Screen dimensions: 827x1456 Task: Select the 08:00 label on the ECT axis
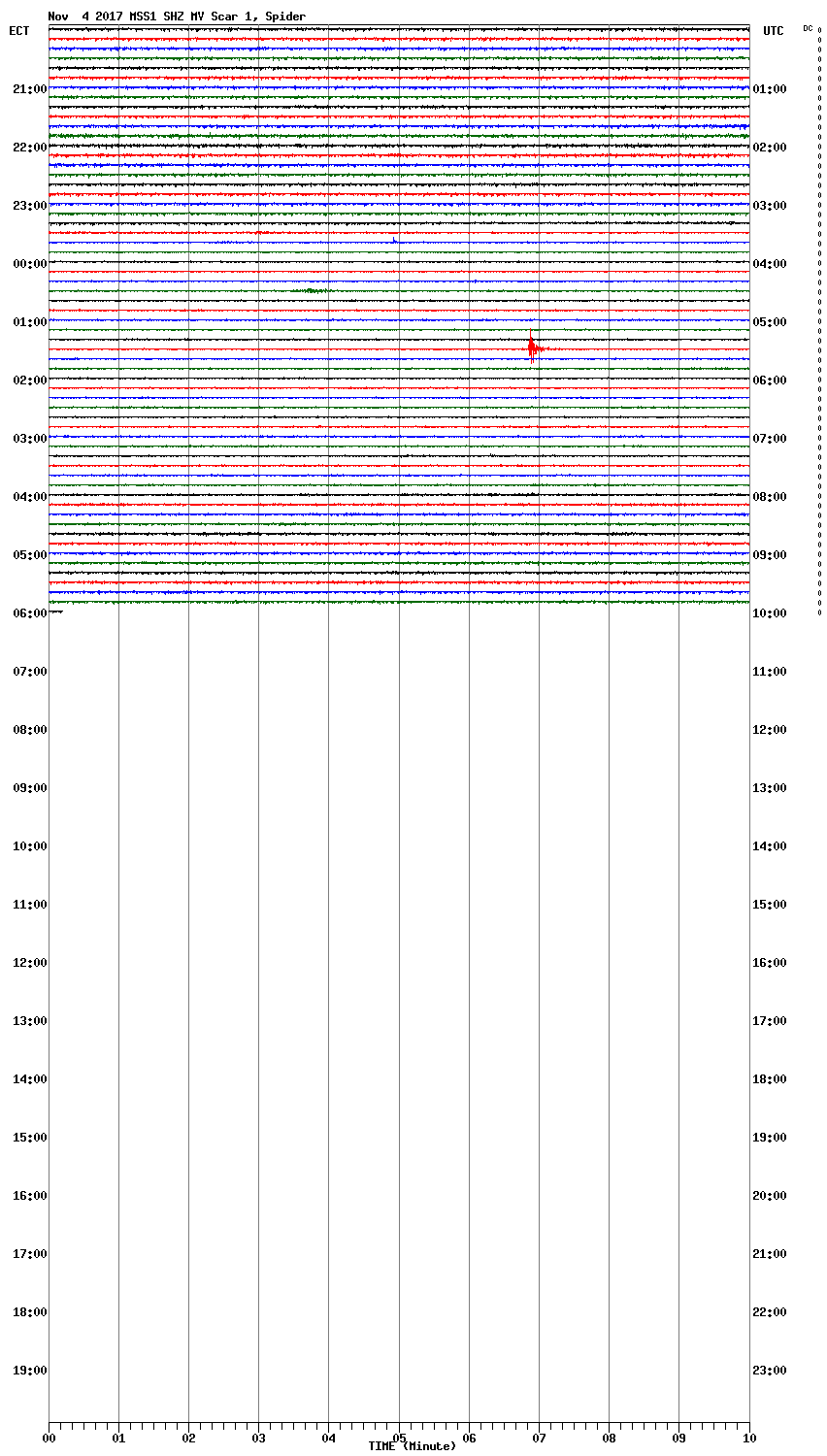30,730
